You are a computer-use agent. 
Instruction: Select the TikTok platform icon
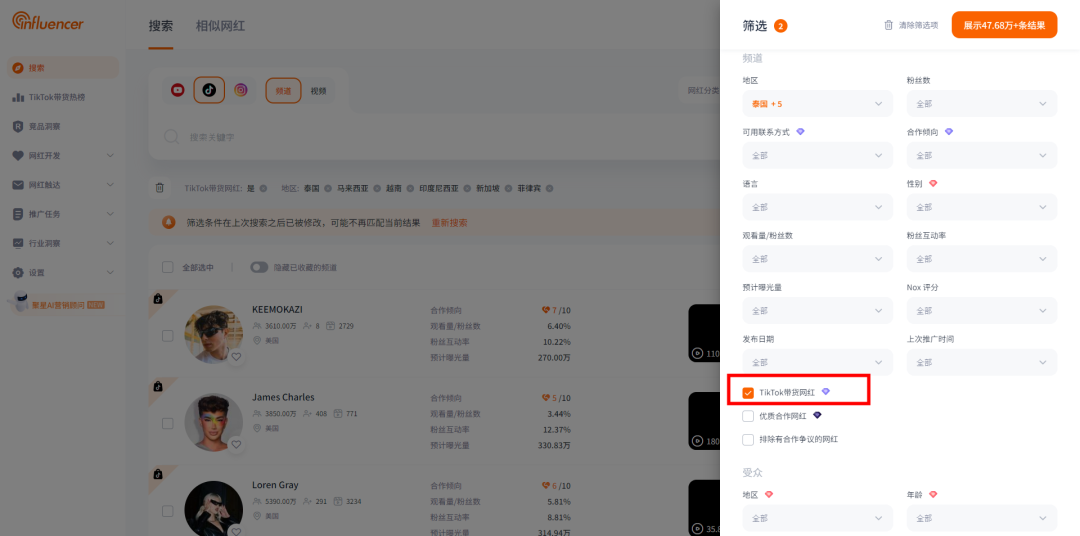[209, 90]
